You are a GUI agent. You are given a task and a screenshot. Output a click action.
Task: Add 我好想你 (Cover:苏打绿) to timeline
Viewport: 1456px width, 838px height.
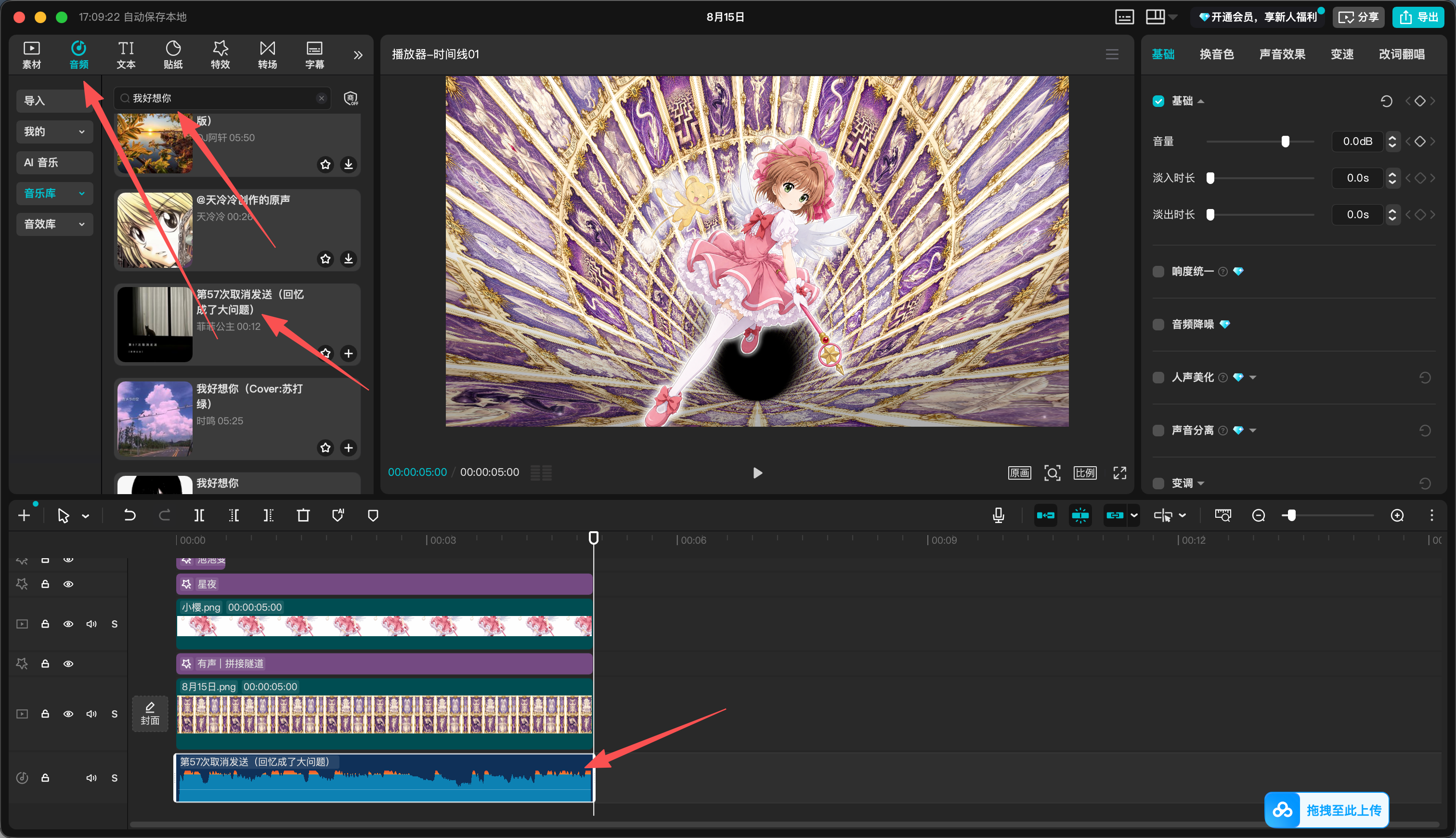tap(348, 448)
